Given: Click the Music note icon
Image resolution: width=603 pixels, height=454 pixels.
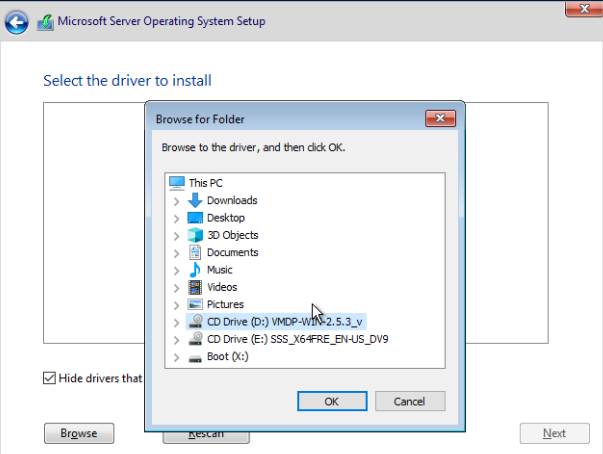Looking at the screenshot, I should click(x=195, y=270).
